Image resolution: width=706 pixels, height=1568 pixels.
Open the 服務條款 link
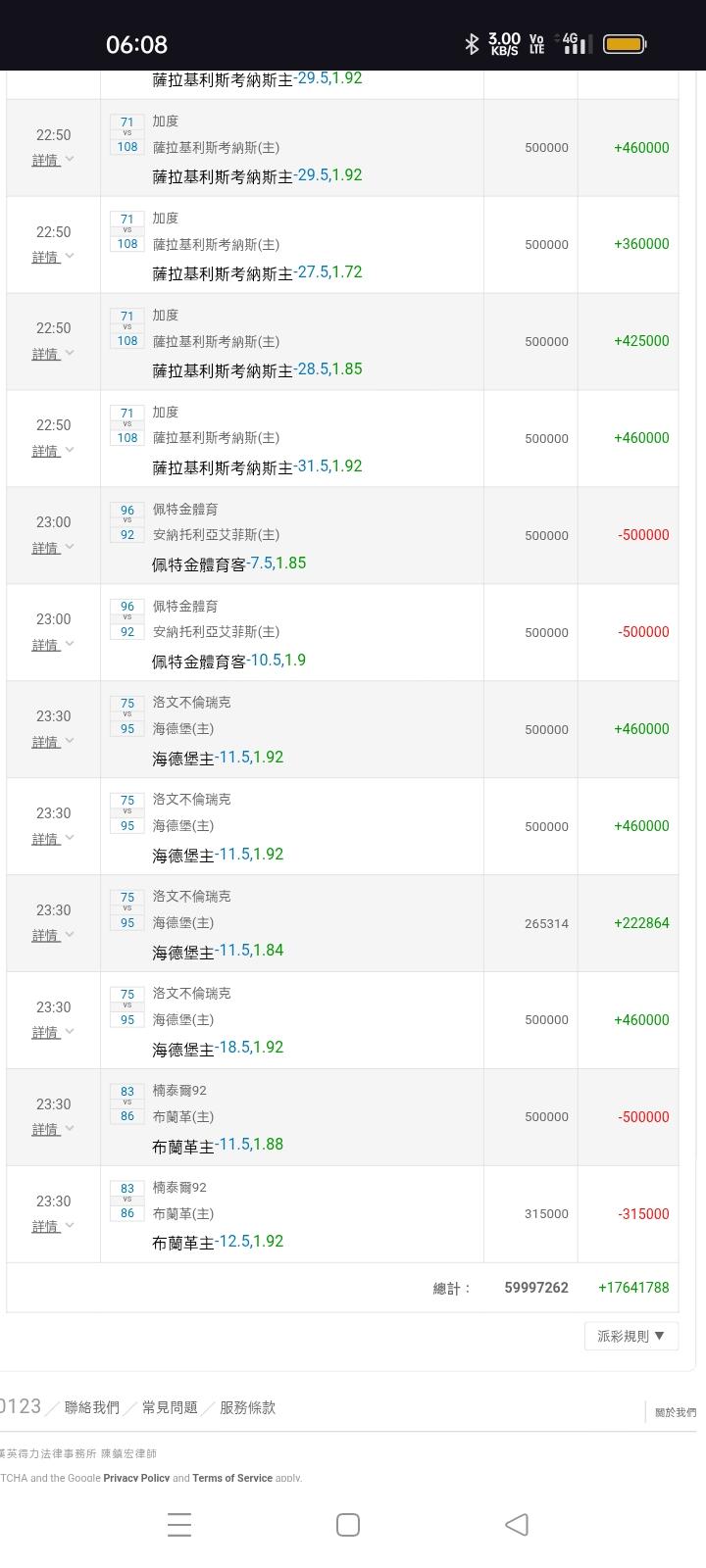pos(247,1407)
